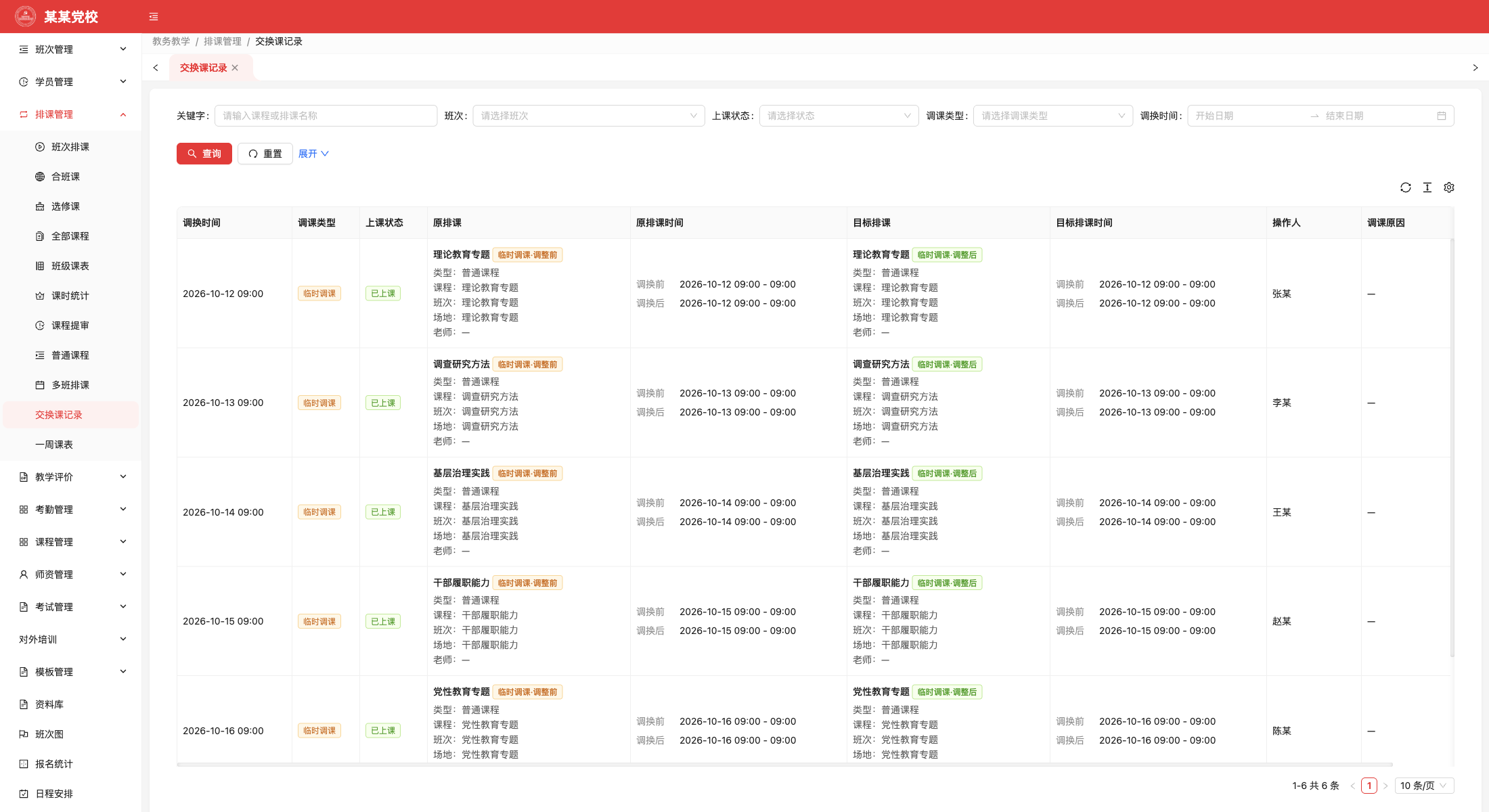
Task: Collapse the sidebar using the menu fold icon
Action: pyautogui.click(x=154, y=17)
